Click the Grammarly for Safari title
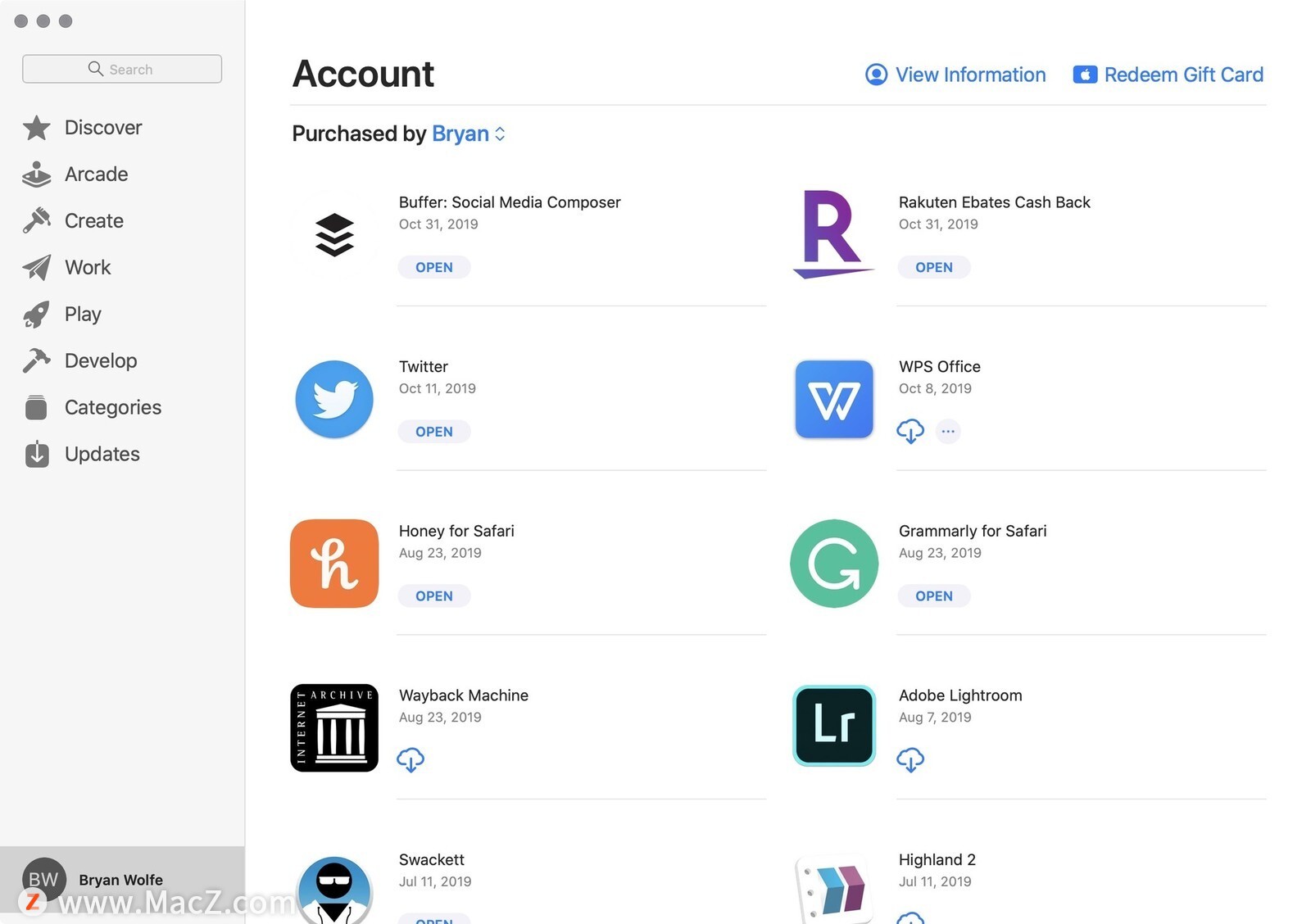Image resolution: width=1311 pixels, height=924 pixels. pyautogui.click(x=973, y=531)
